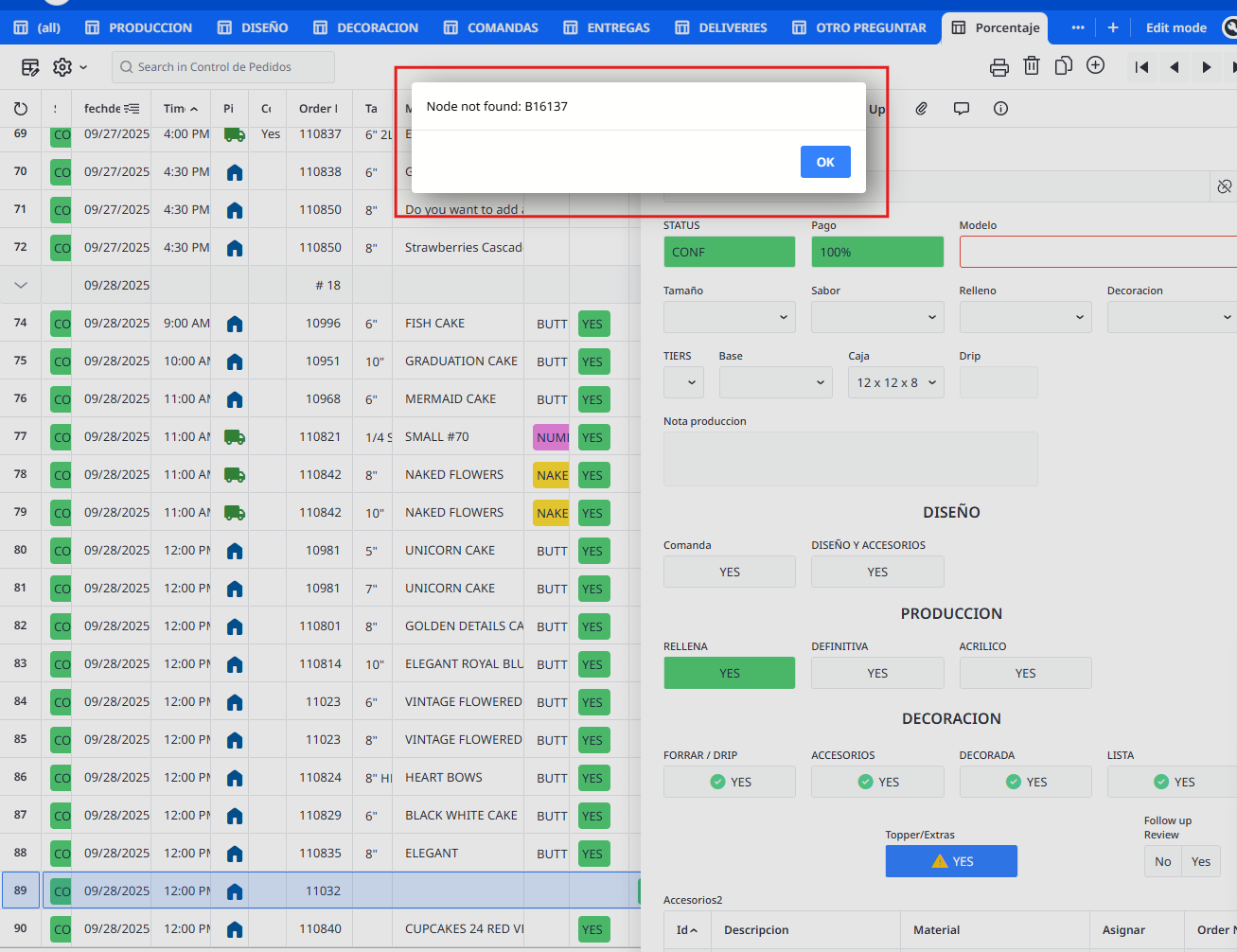The height and width of the screenshot is (952, 1237).
Task: Click the Edit mode button
Action: coord(1175,27)
